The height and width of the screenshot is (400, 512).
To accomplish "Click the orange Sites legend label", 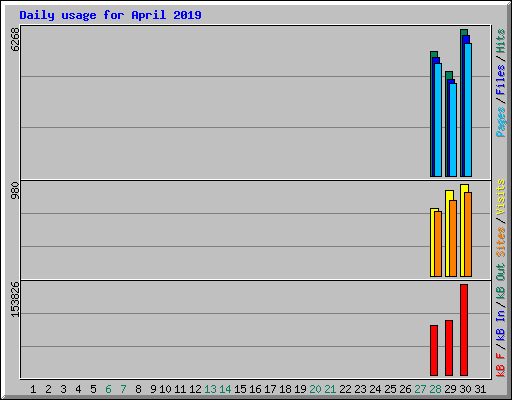I will point(501,242).
